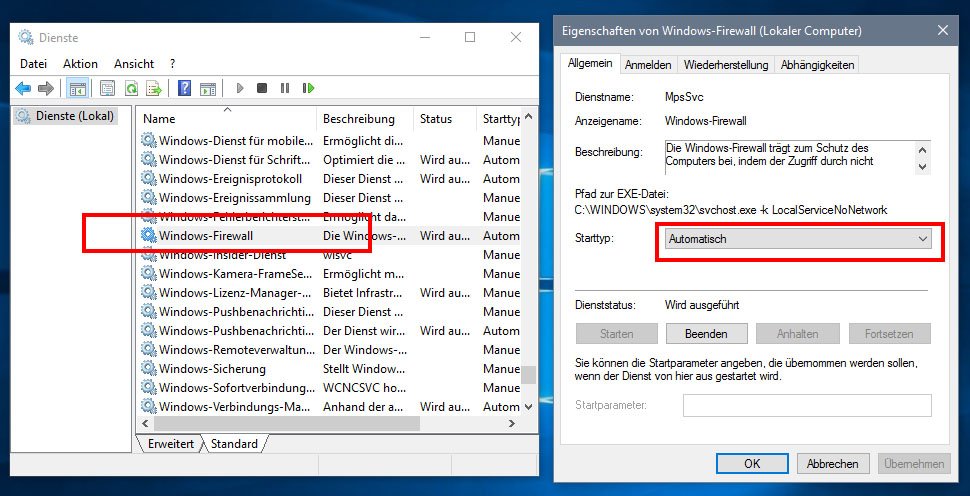
Task: Sort the list by Name column header
Action: click(x=227, y=119)
